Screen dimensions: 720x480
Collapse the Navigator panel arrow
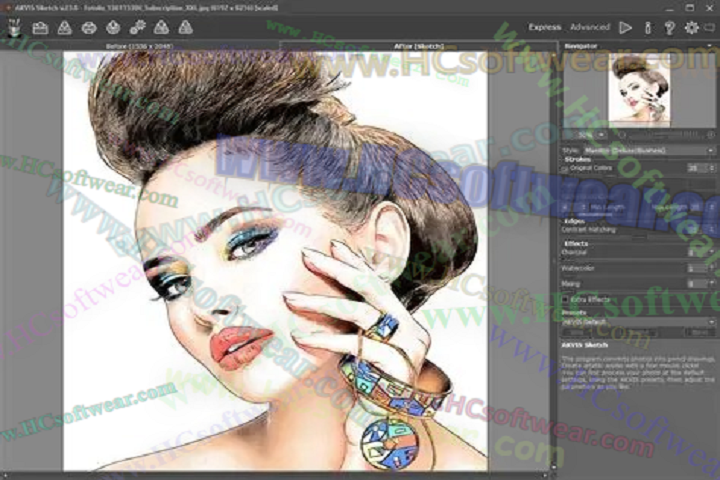coord(710,46)
